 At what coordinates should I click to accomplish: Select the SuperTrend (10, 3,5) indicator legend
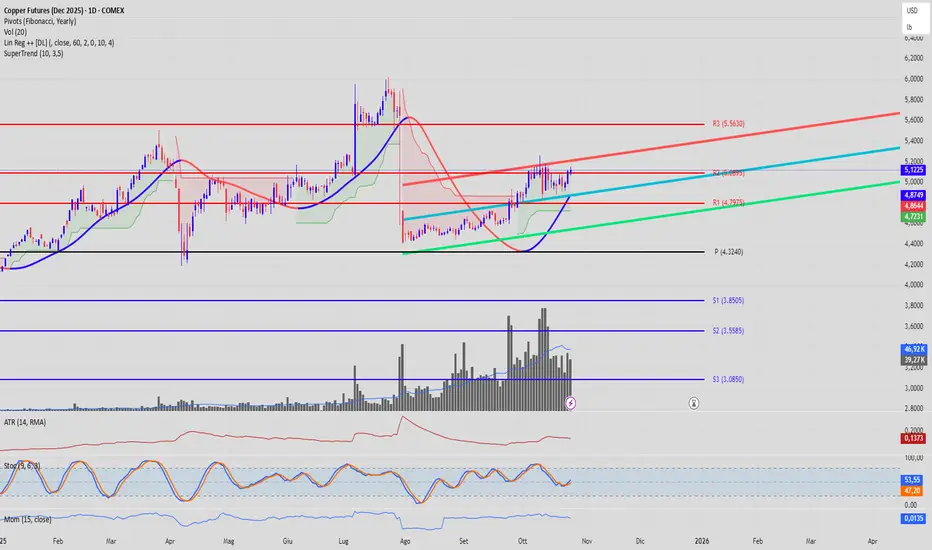33,54
